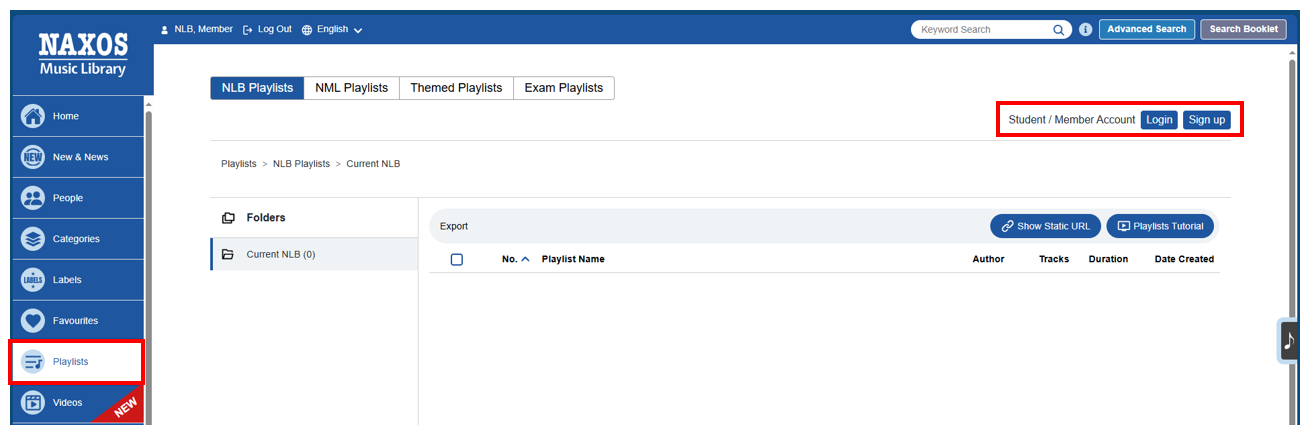The width and height of the screenshot is (1305, 425).
Task: Click the globe language icon
Action: coord(307,30)
